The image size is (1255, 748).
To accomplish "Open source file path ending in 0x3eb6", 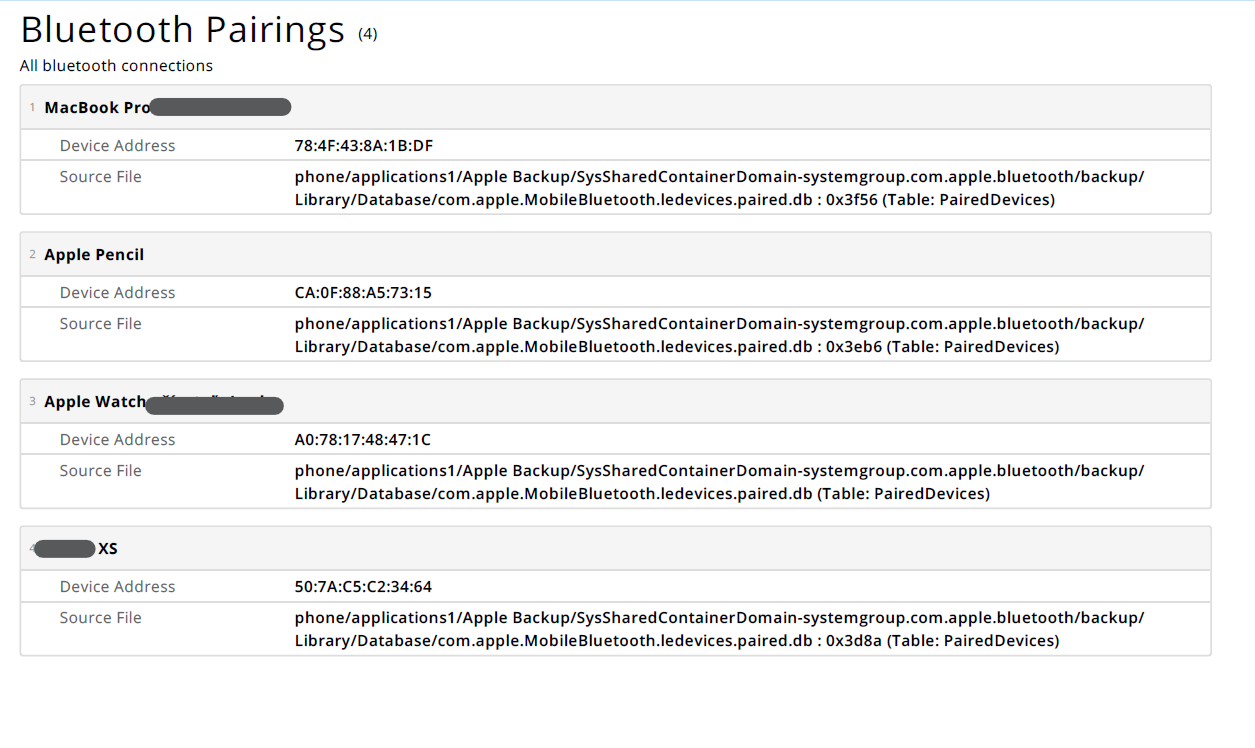I will (719, 335).
